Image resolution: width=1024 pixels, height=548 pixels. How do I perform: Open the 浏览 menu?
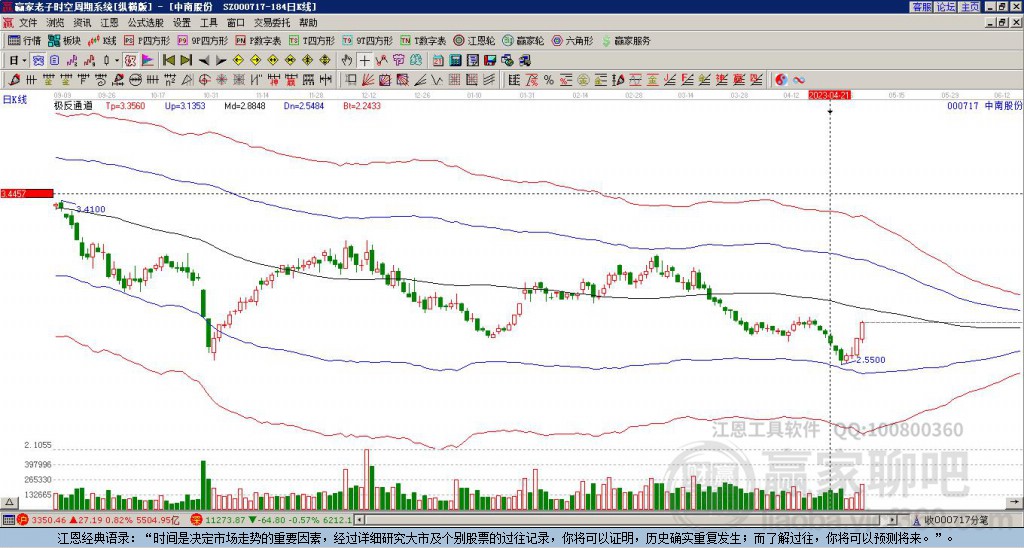(x=56, y=23)
